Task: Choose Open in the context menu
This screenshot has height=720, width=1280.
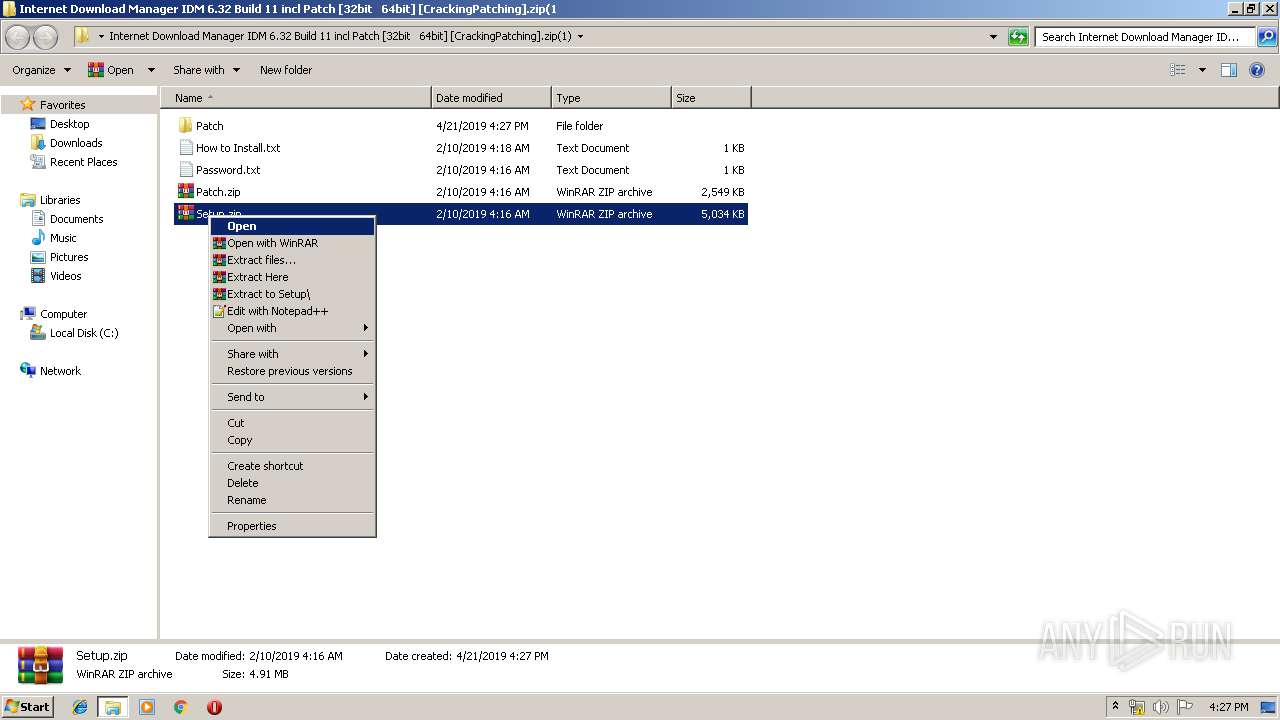Action: point(292,226)
